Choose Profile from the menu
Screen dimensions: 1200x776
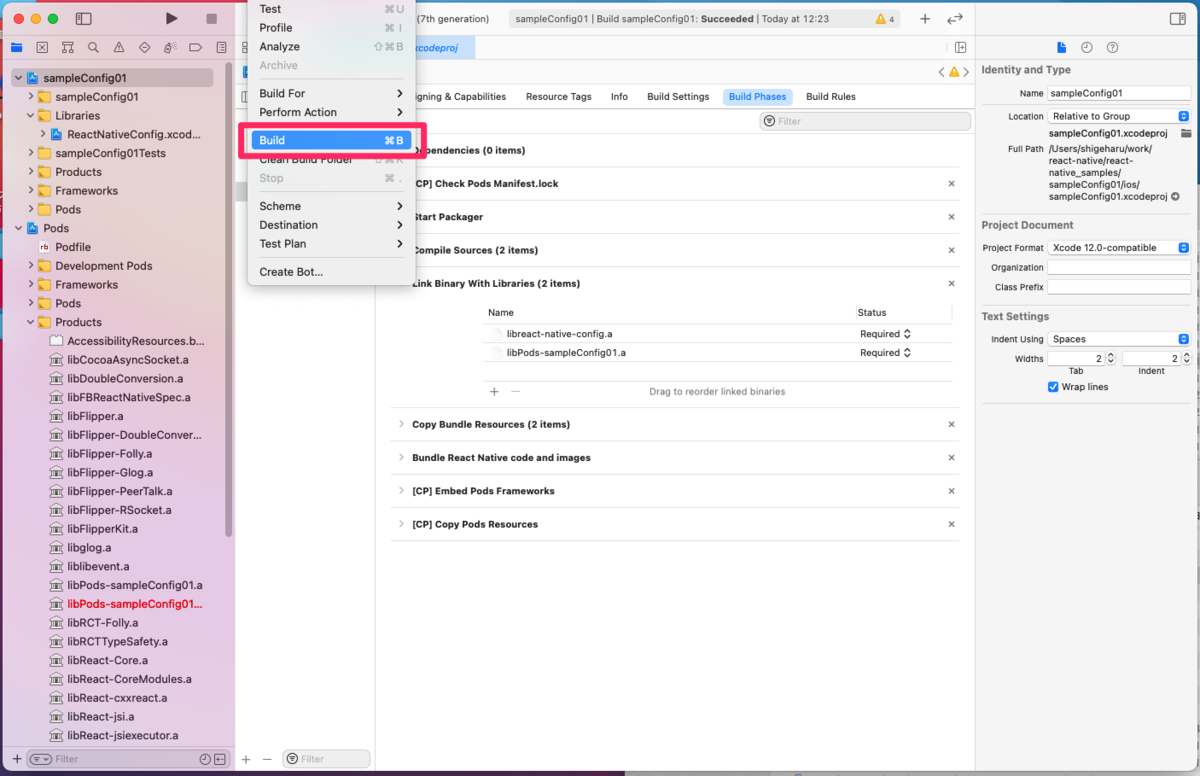coord(331,28)
